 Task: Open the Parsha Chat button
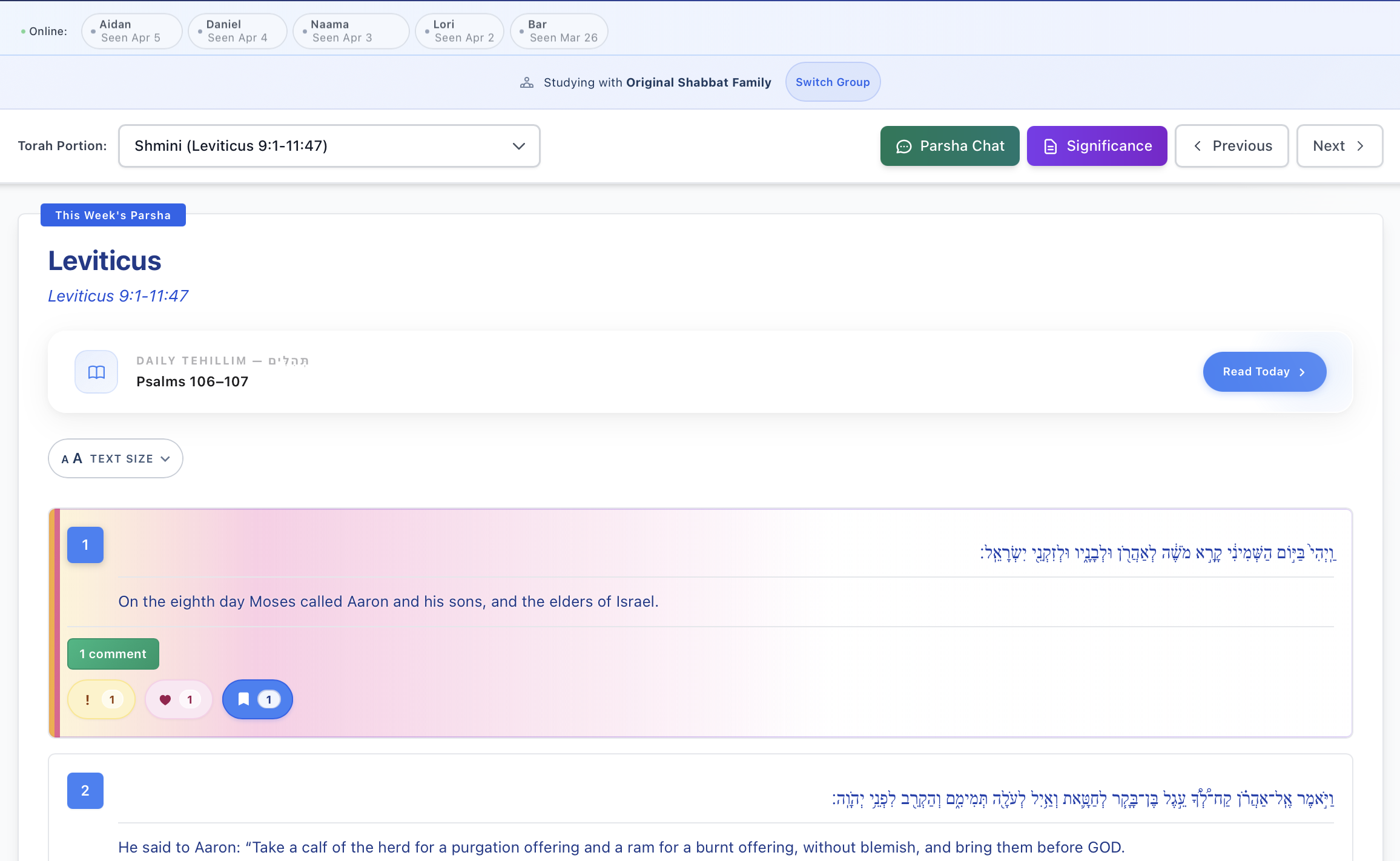point(949,146)
